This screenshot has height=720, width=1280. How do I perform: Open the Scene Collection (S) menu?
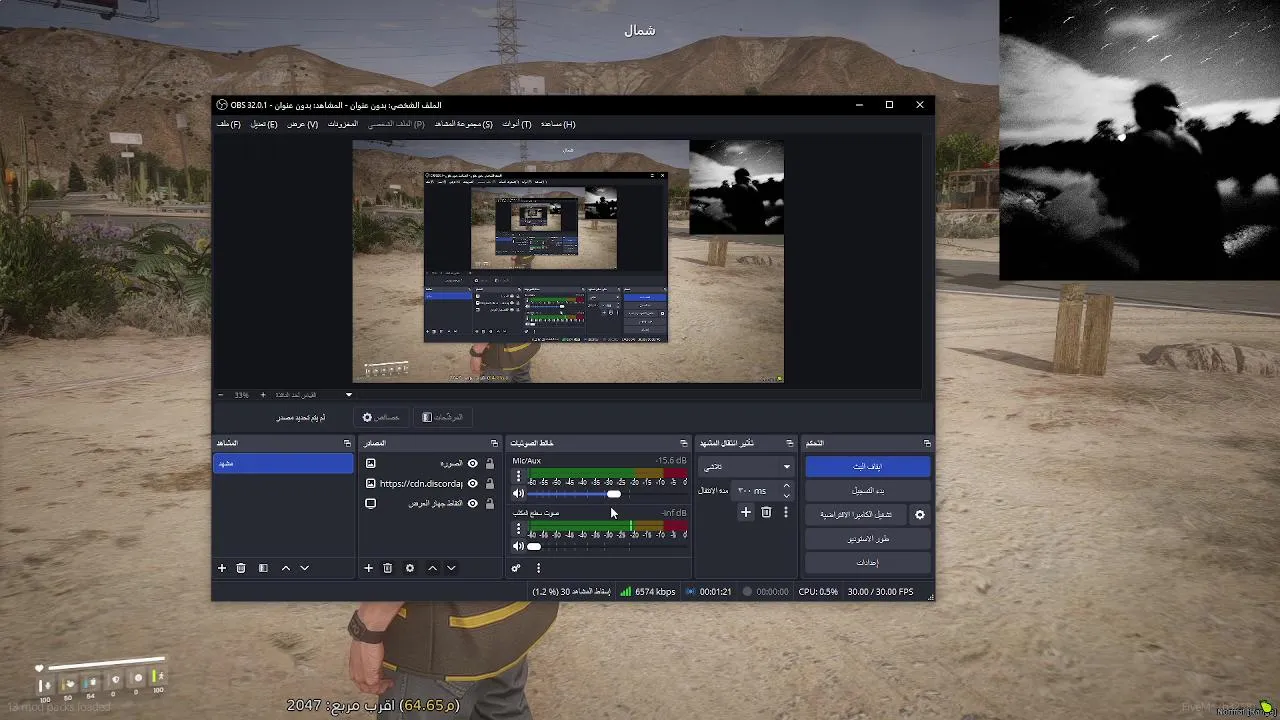[x=464, y=124]
